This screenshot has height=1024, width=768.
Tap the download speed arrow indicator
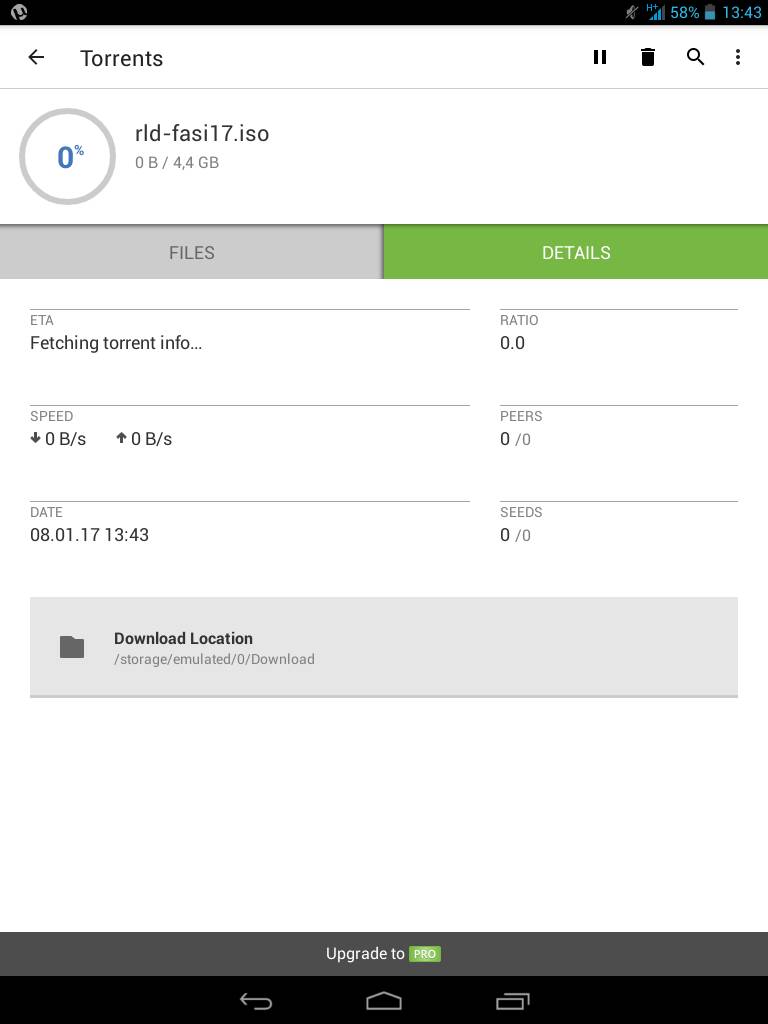point(35,438)
